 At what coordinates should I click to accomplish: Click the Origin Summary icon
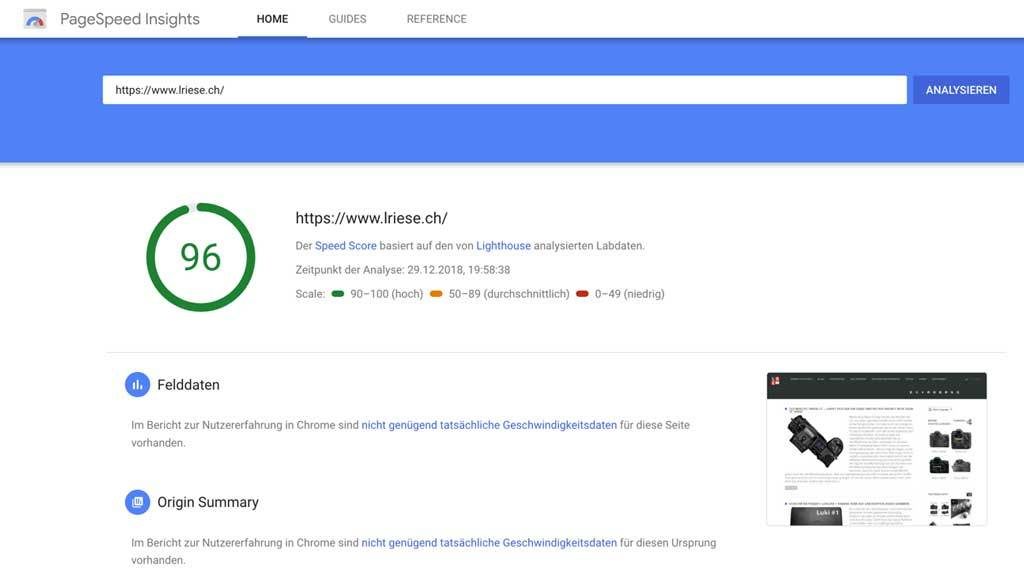[x=137, y=502]
